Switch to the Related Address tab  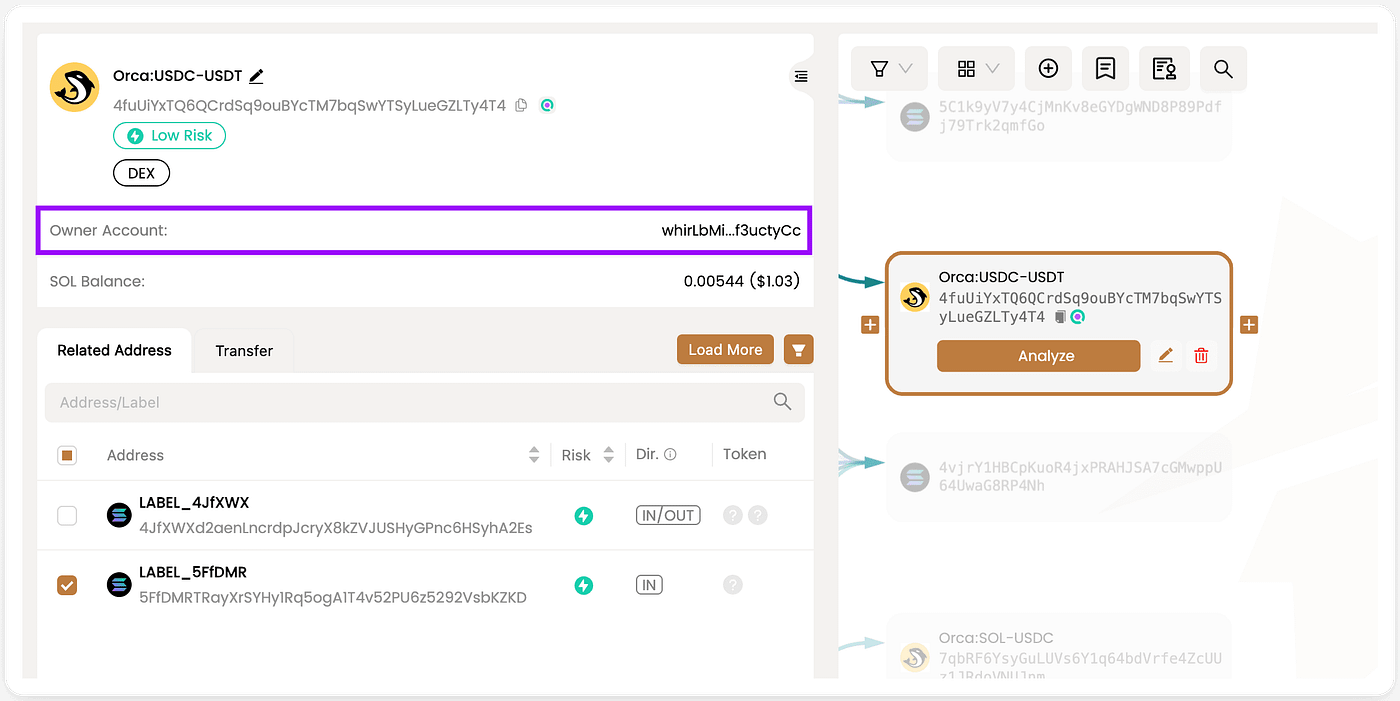(114, 350)
